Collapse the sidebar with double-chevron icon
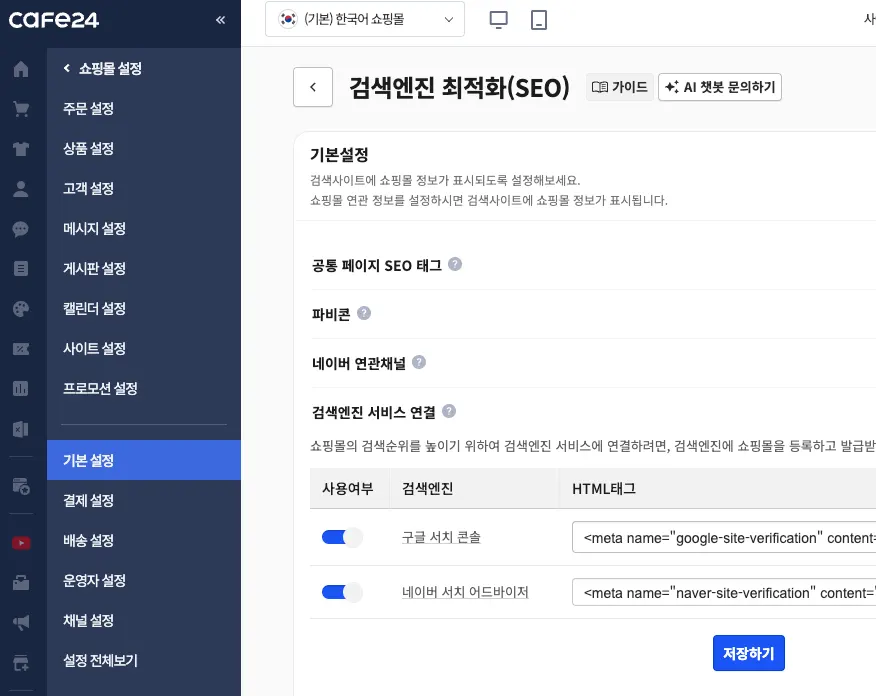Viewport: 876px width, 696px height. point(221,20)
